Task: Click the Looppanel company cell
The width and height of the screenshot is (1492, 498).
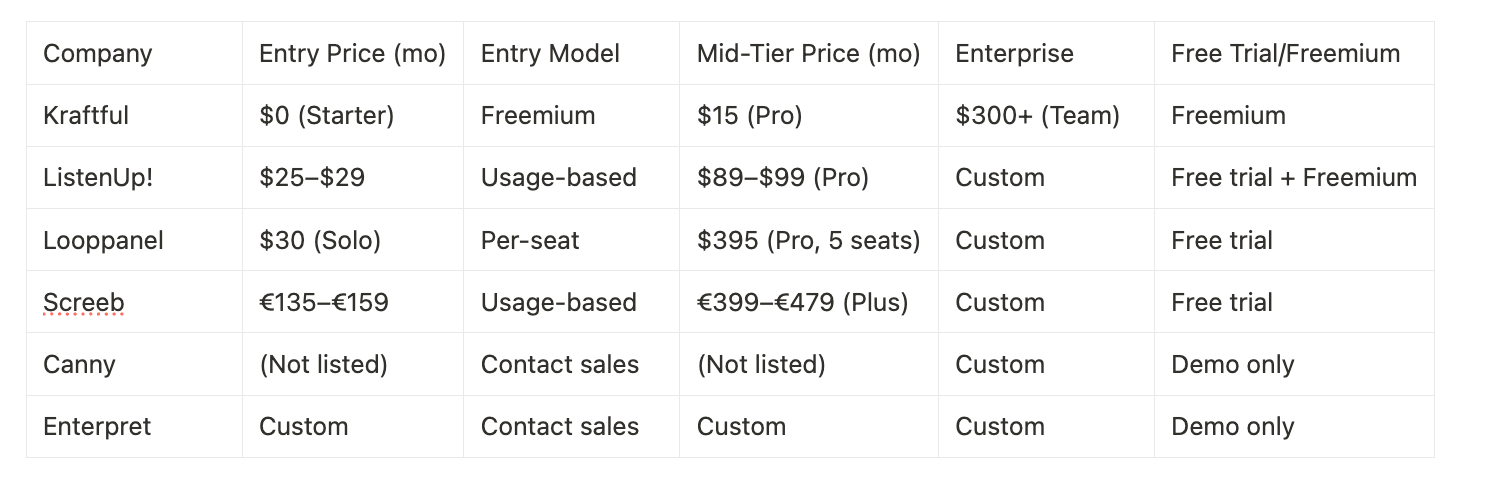Action: click(x=103, y=241)
